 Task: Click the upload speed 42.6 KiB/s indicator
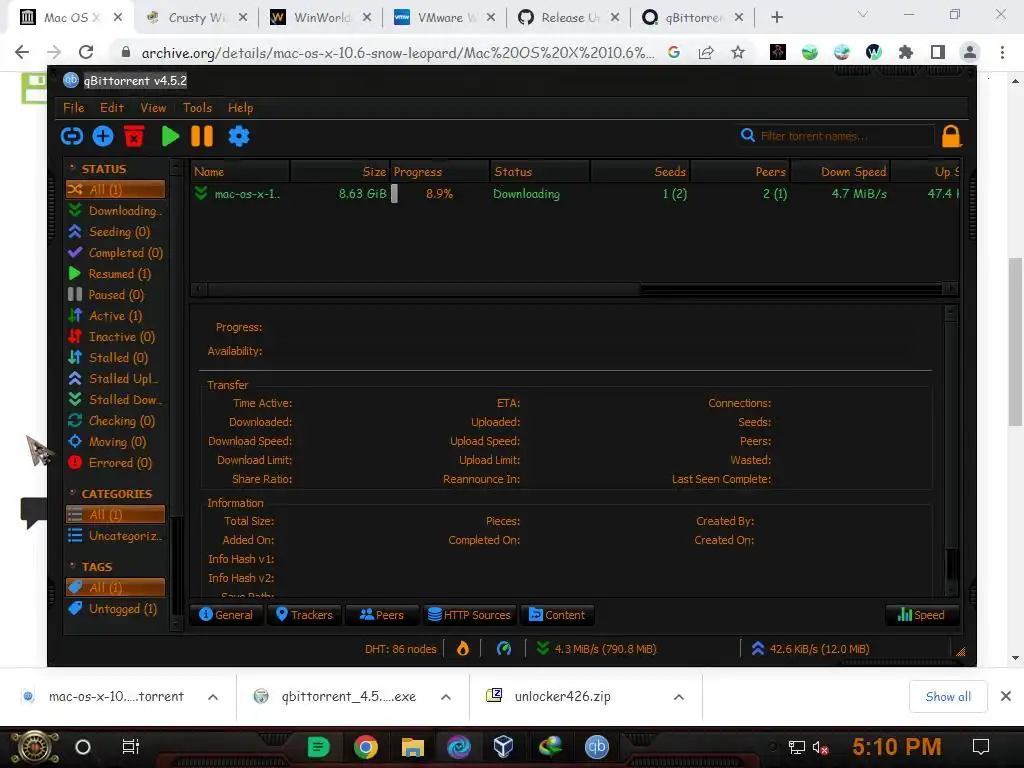point(810,648)
